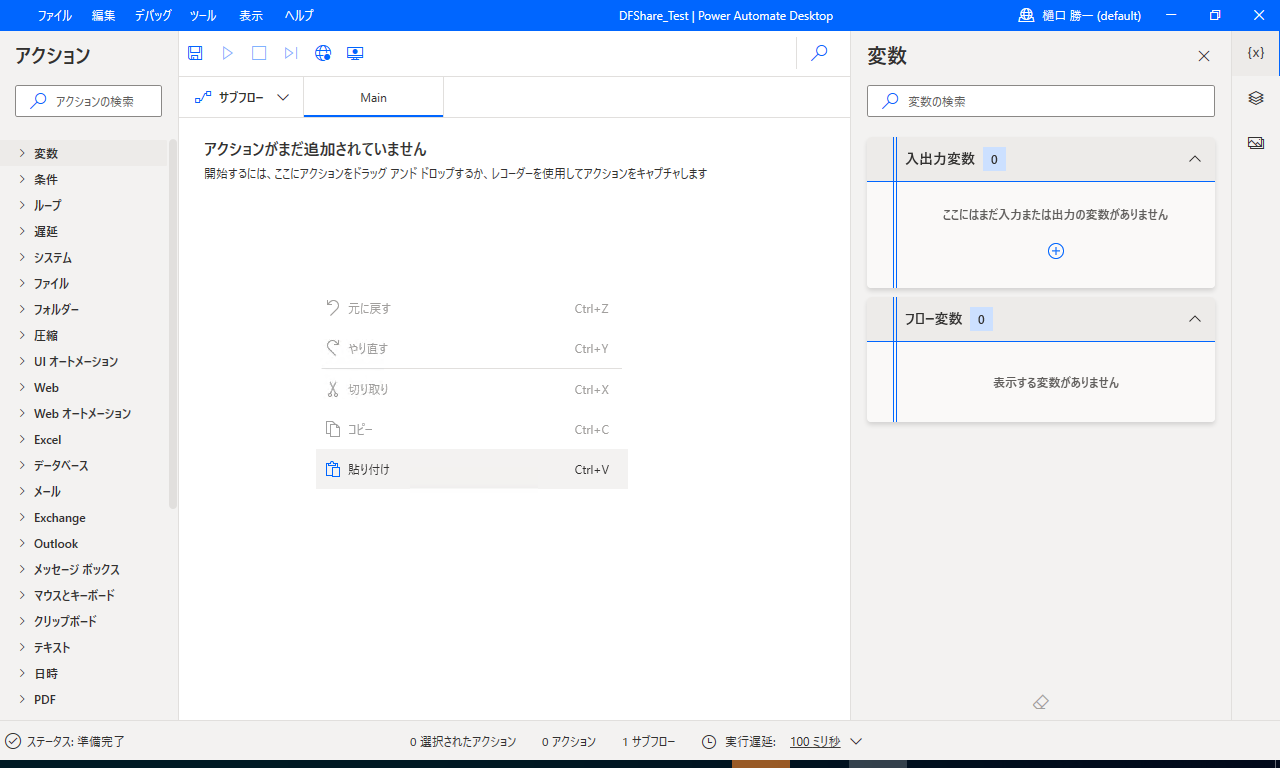The image size is (1280, 768).
Task: Open the desktop recorder monitor icon
Action: [355, 53]
